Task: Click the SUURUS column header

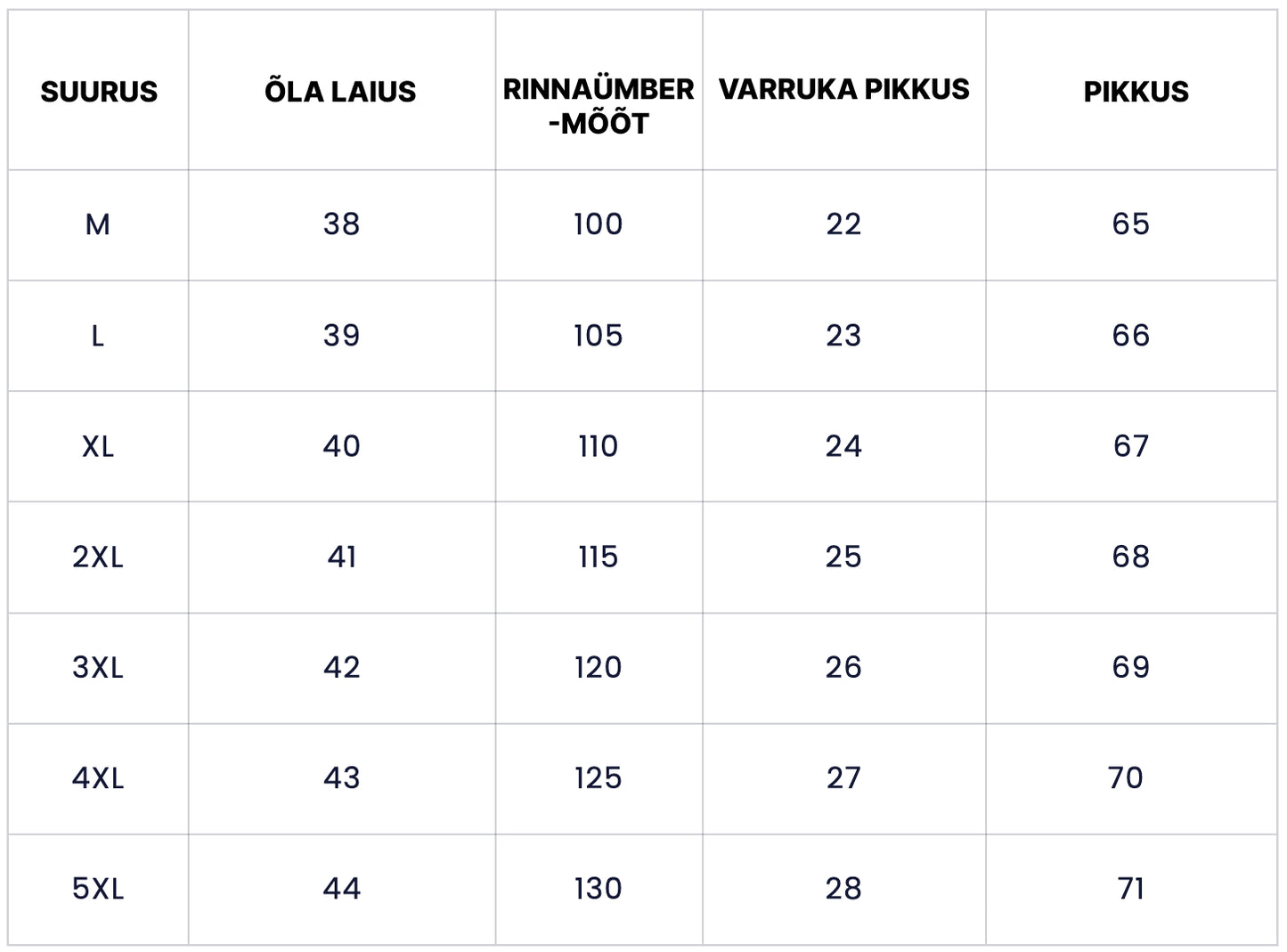Action: tap(99, 92)
